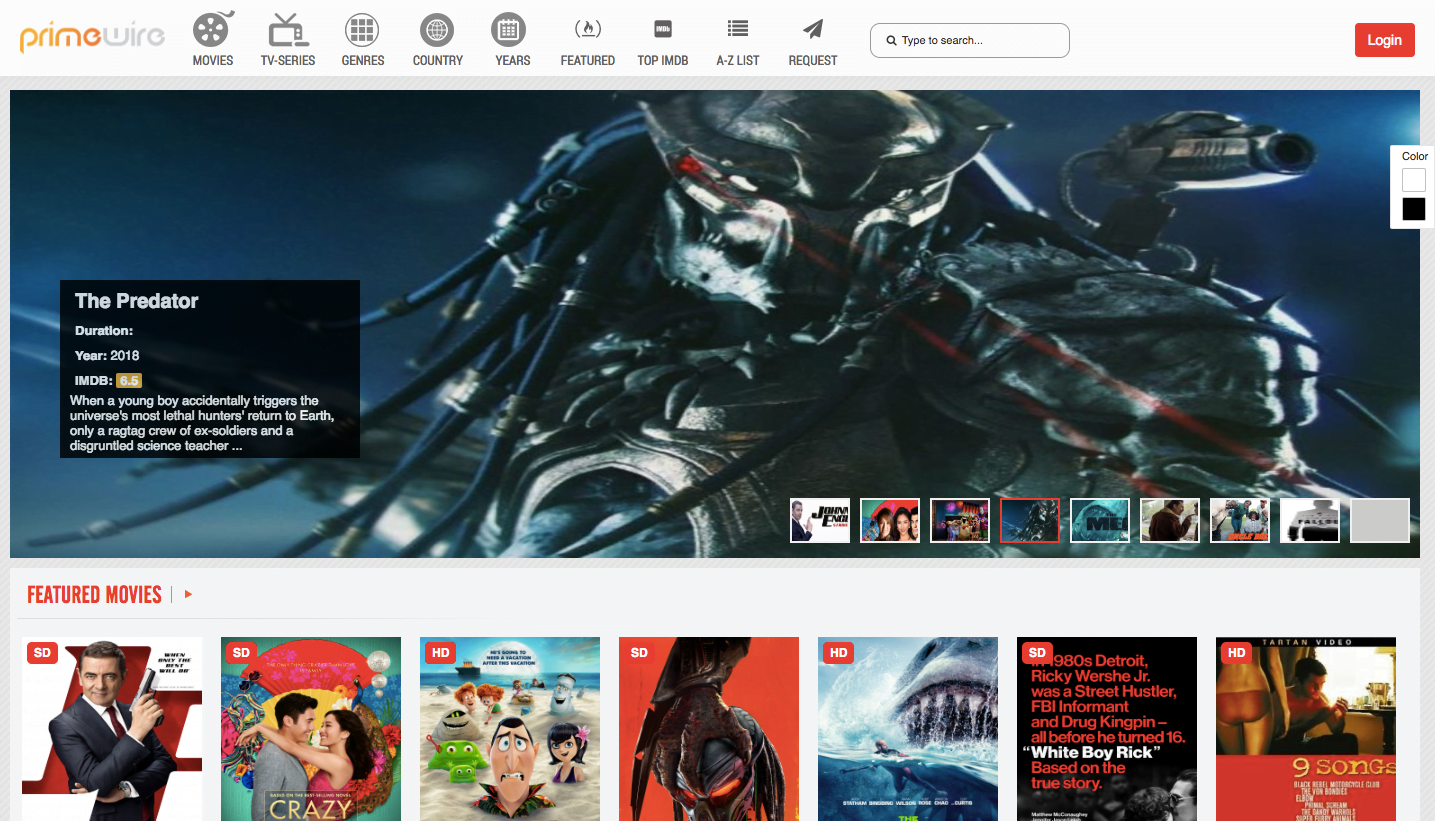Open the shark movie poster
Image resolution: width=1435 pixels, height=821 pixels.
908,729
